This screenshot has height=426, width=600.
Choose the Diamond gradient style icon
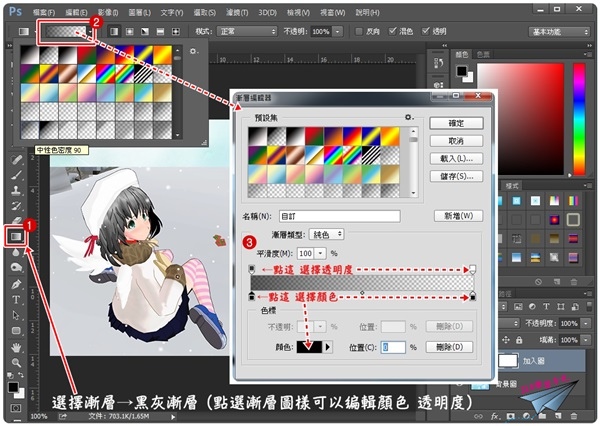click(176, 31)
